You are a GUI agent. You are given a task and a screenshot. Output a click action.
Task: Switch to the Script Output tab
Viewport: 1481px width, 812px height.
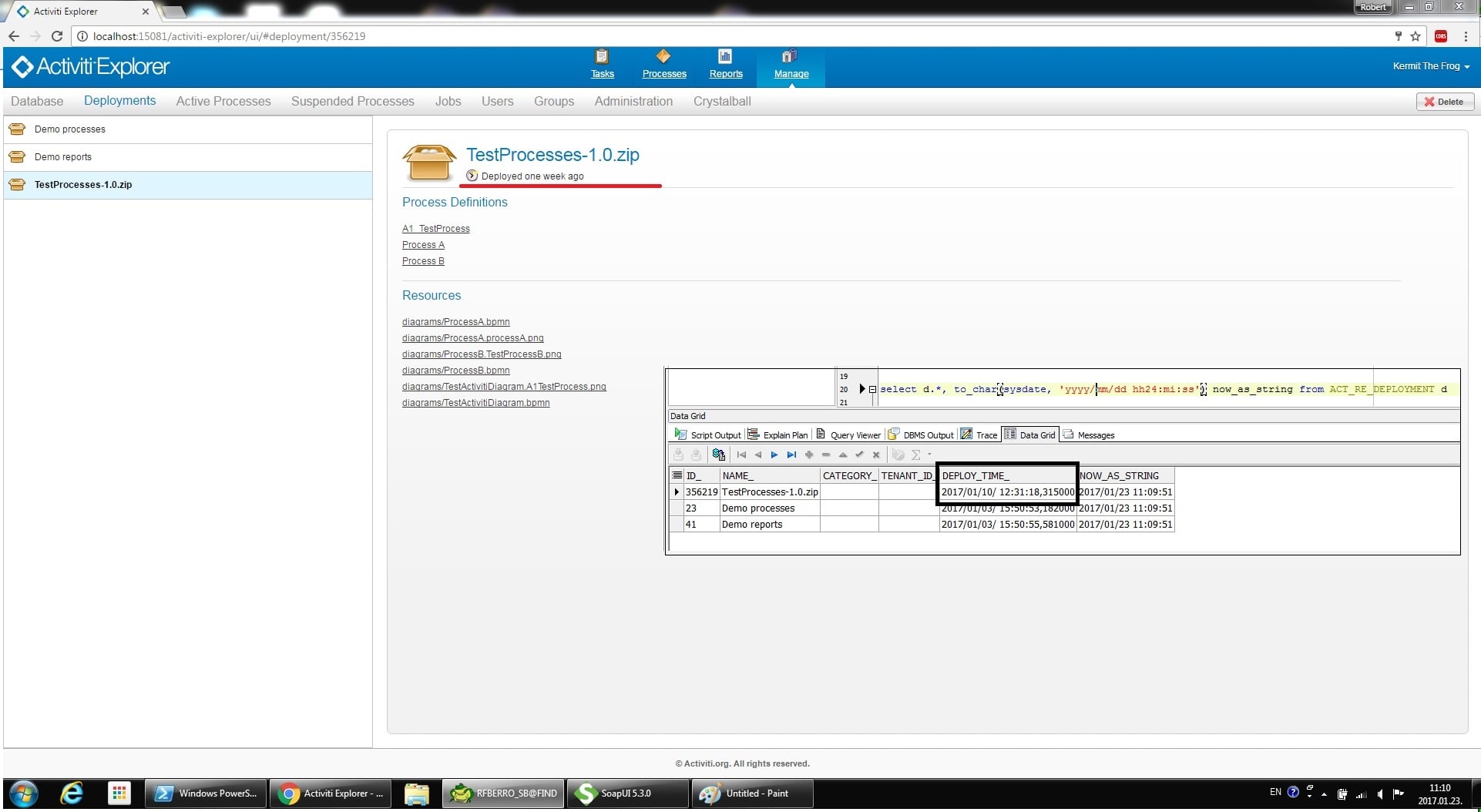(708, 435)
